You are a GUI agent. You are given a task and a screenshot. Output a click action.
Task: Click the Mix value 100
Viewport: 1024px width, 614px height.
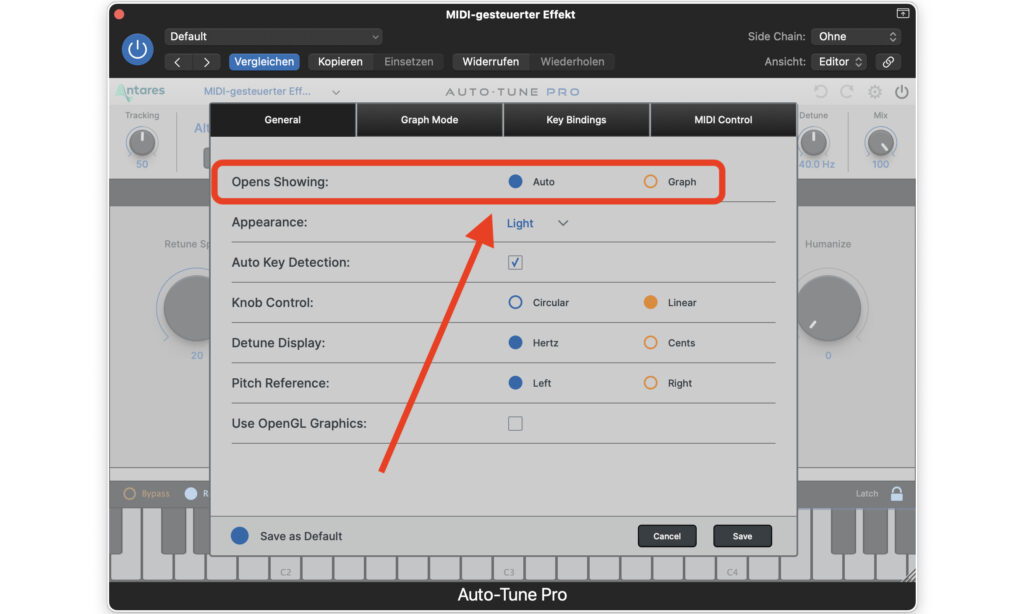click(x=880, y=165)
